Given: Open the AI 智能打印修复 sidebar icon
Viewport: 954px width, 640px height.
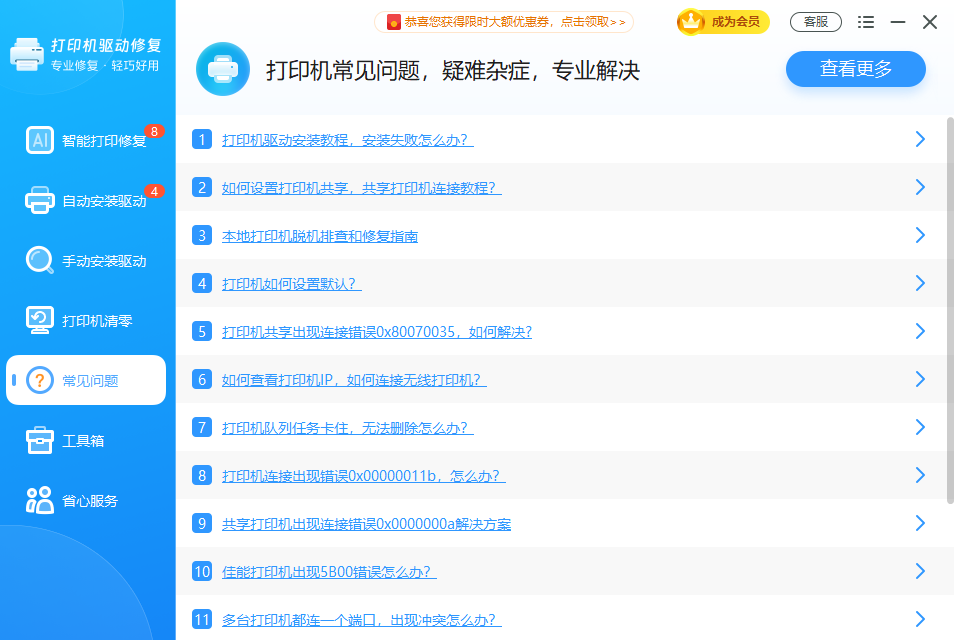Looking at the screenshot, I should 40,141.
